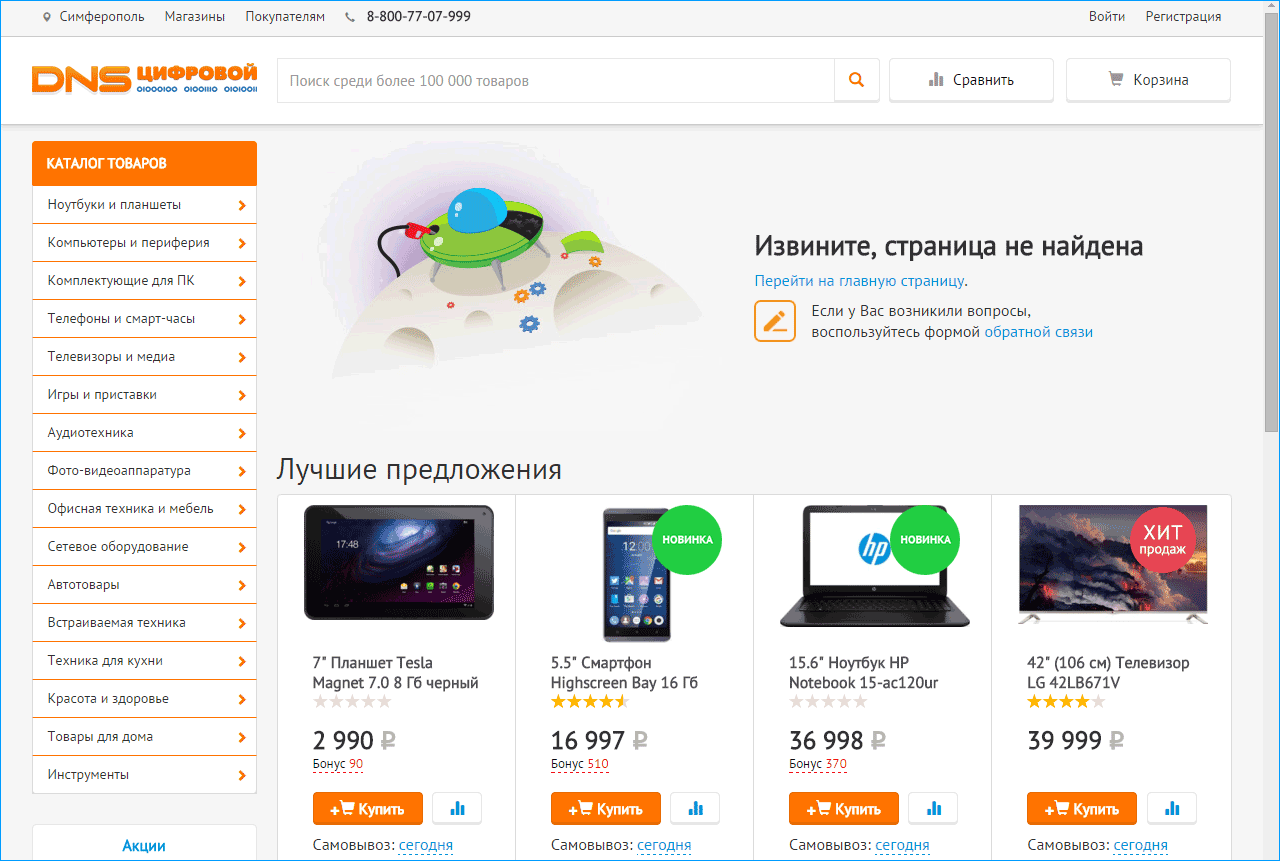Follow the Перейти на главную страницу link
This screenshot has width=1280, height=861.
click(860, 281)
